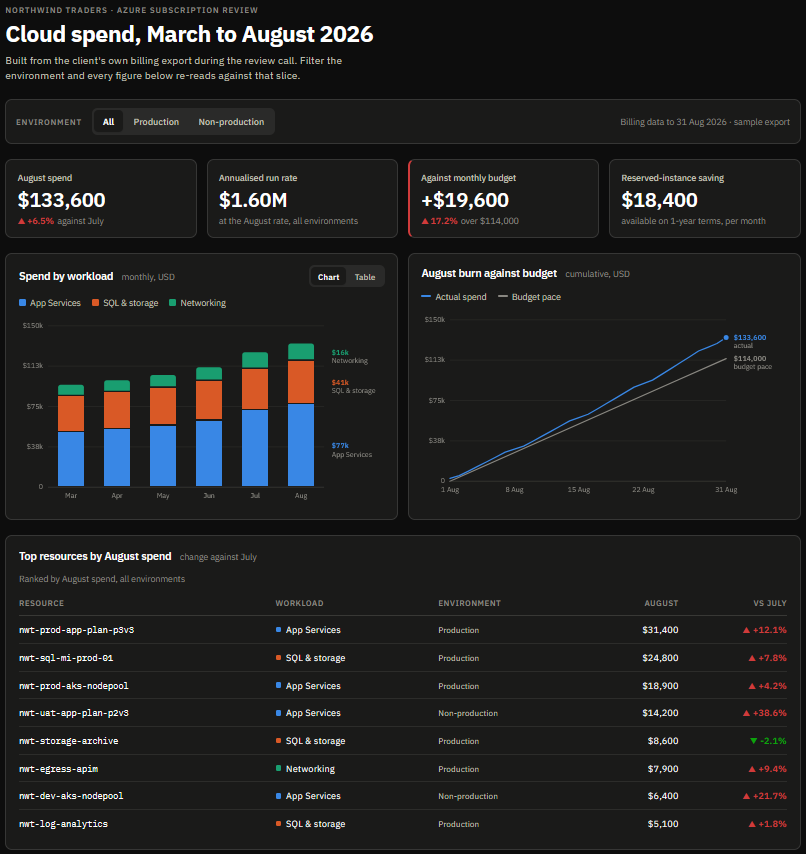806x854 pixels.
Task: Select the March stacked bar
Action: coord(71,435)
